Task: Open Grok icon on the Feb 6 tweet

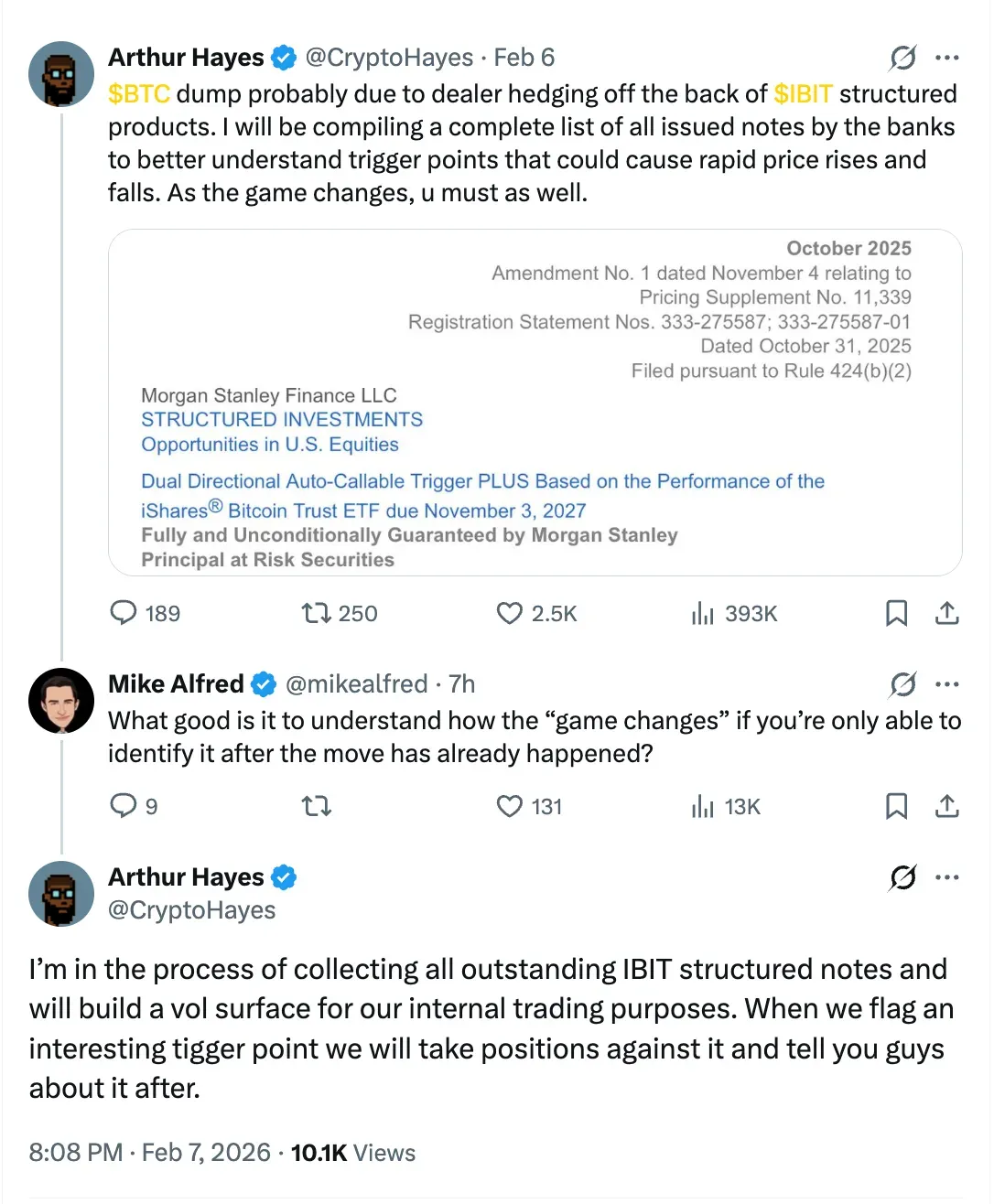Action: tap(902, 58)
